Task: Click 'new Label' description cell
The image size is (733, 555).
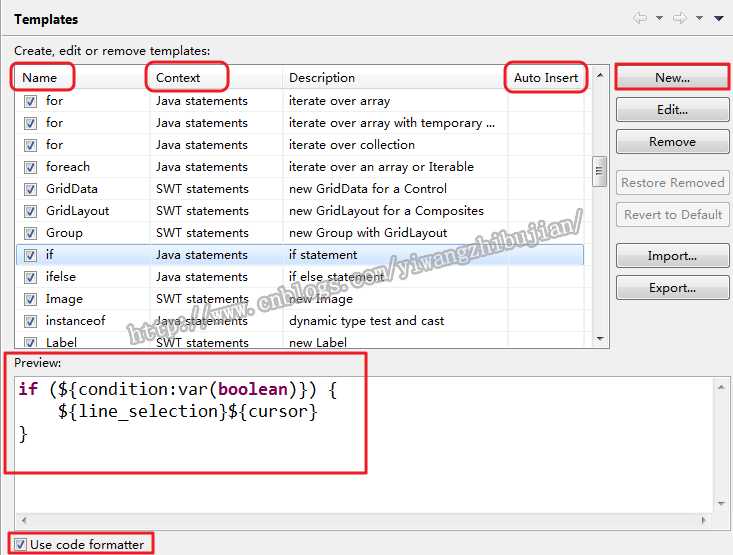Action: (x=318, y=342)
